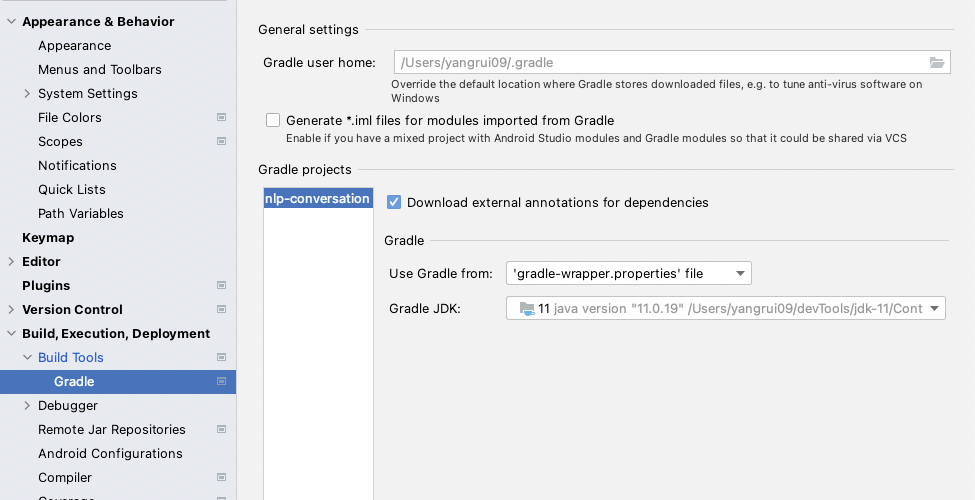Collapse the Appearance & Behavior section
The width and height of the screenshot is (975, 500).
pos(11,22)
